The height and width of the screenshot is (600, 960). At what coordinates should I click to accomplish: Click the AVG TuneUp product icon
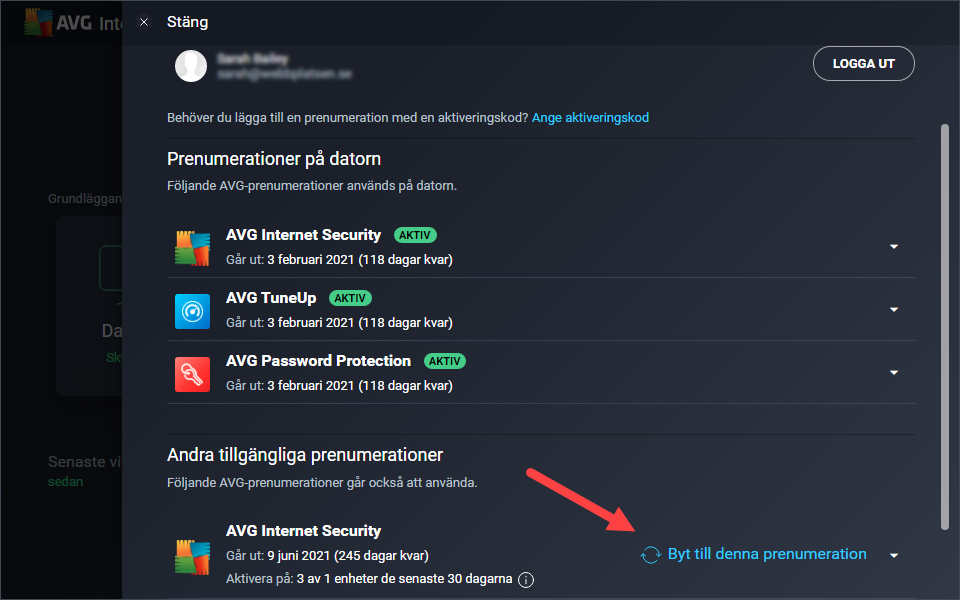(192, 311)
